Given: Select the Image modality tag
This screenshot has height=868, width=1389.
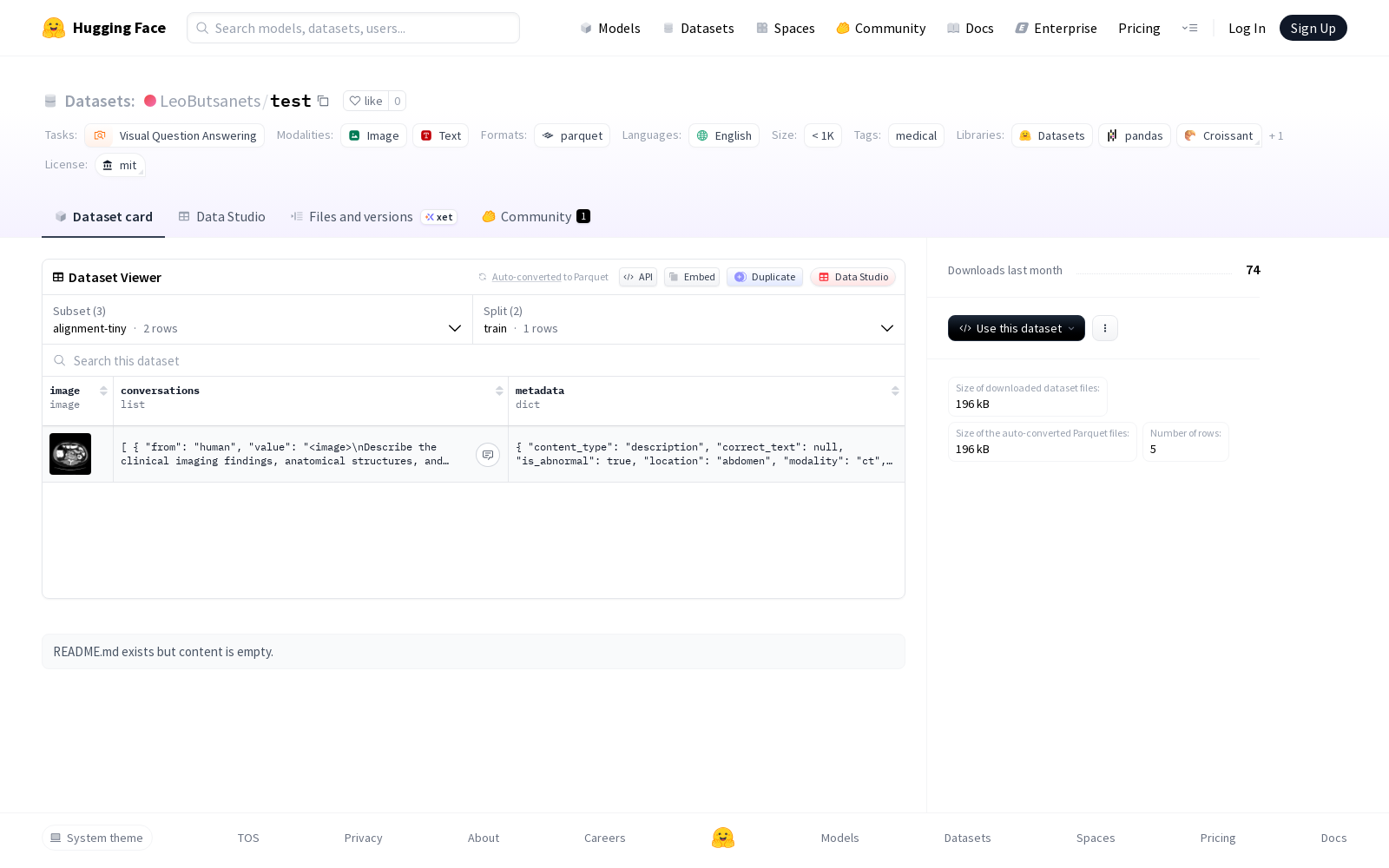Looking at the screenshot, I should (x=373, y=135).
